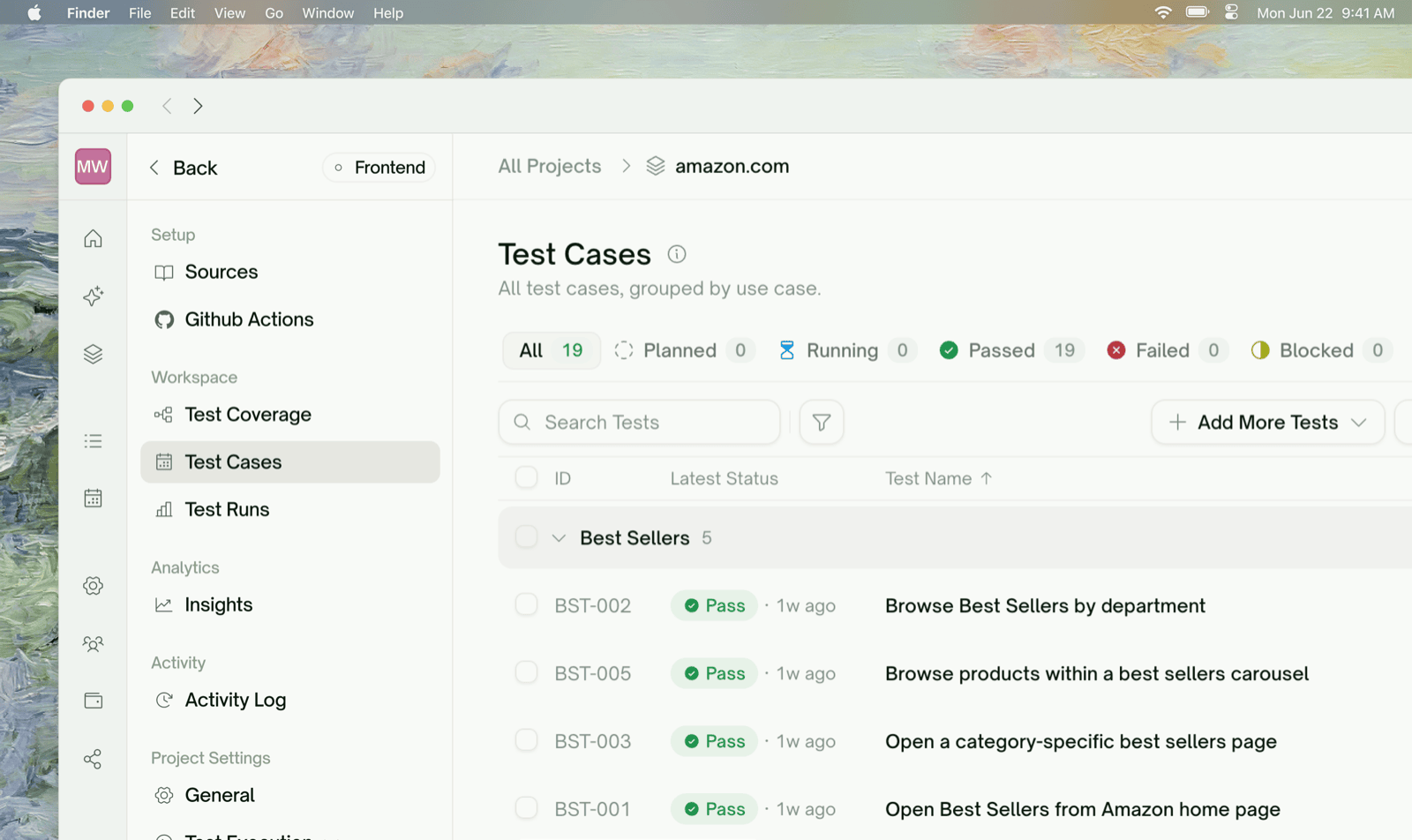
Task: Filter by Failed status tab
Action: (x=1166, y=350)
